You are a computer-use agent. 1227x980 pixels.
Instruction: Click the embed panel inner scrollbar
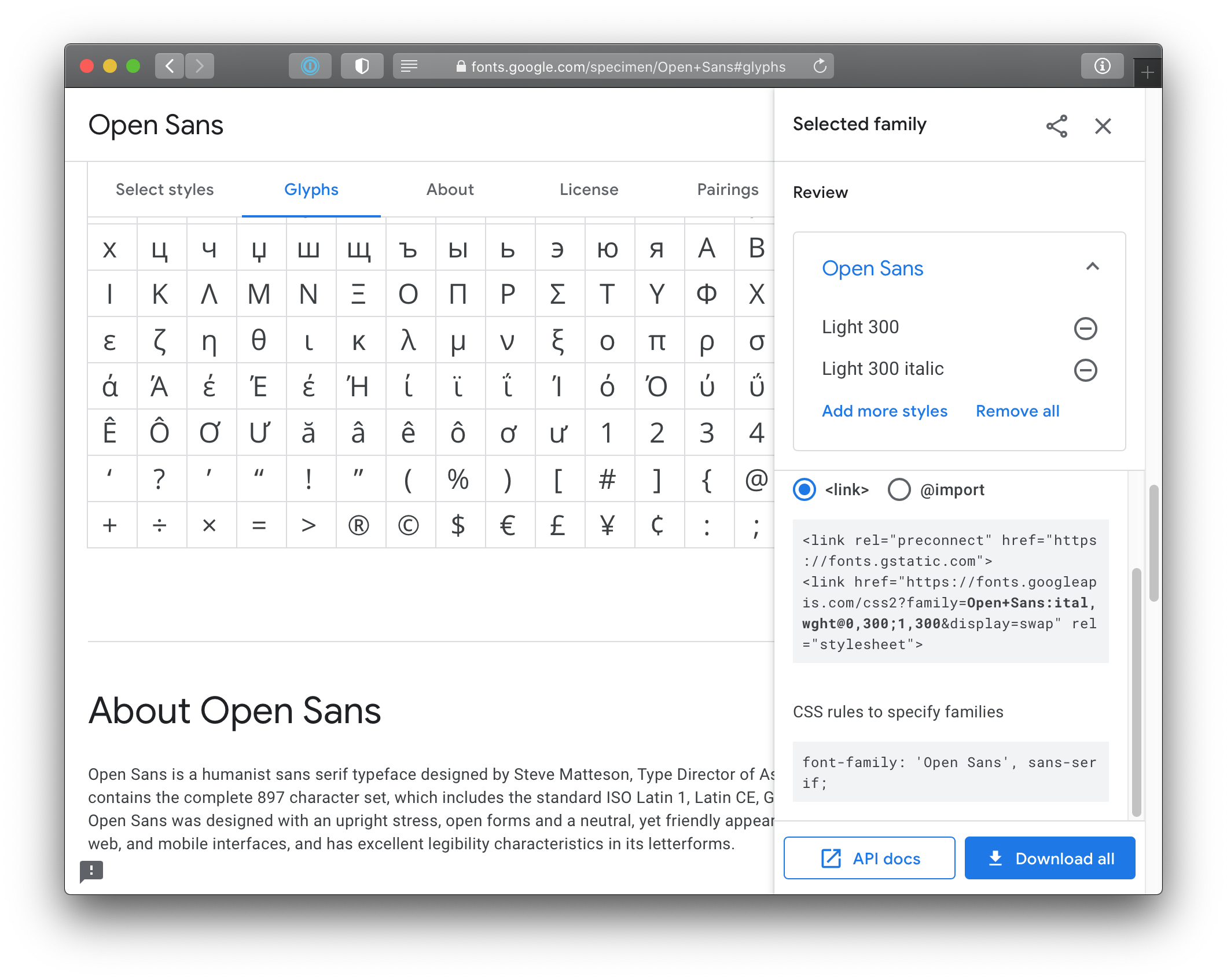(x=1136, y=693)
